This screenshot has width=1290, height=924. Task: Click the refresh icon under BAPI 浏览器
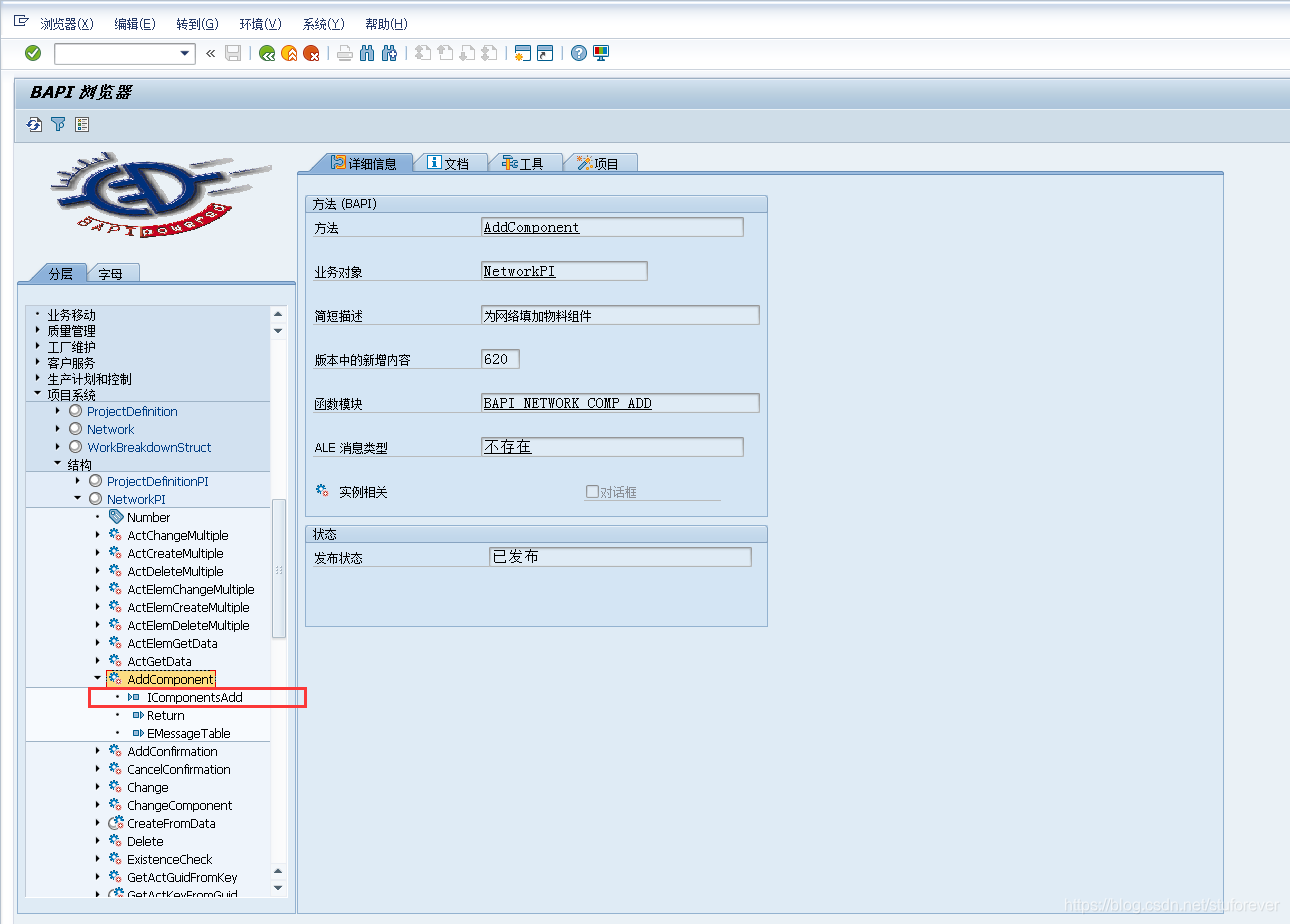coord(35,124)
